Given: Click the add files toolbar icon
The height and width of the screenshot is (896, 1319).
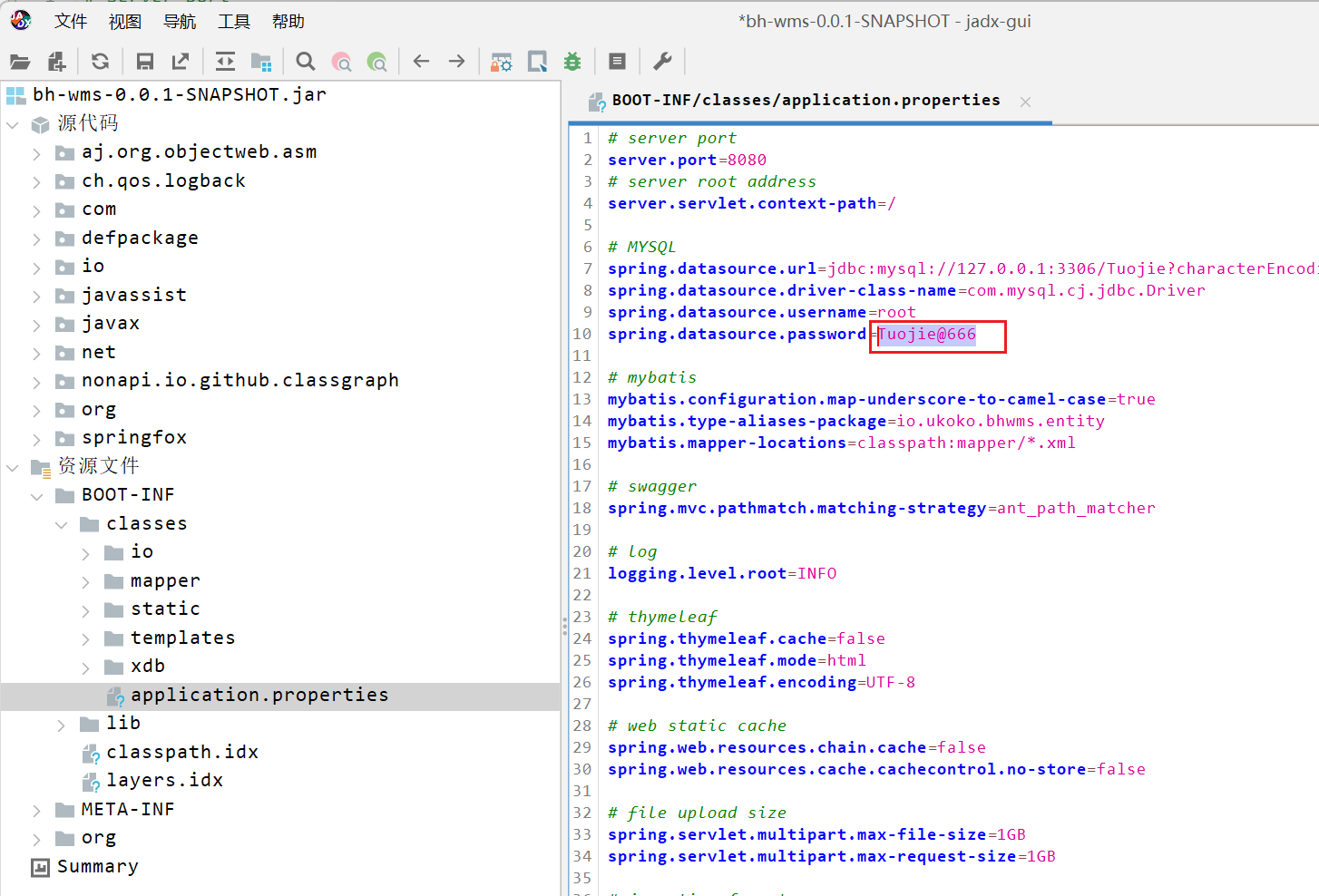Looking at the screenshot, I should tap(56, 62).
